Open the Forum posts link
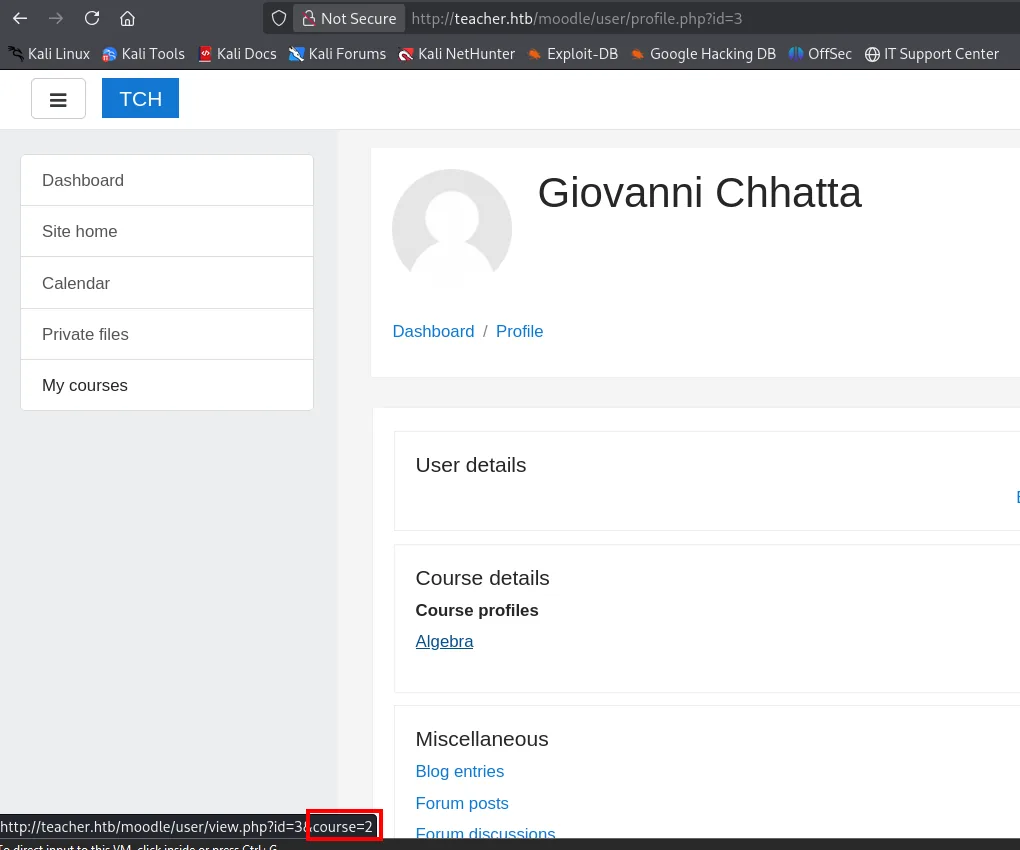 tap(462, 803)
